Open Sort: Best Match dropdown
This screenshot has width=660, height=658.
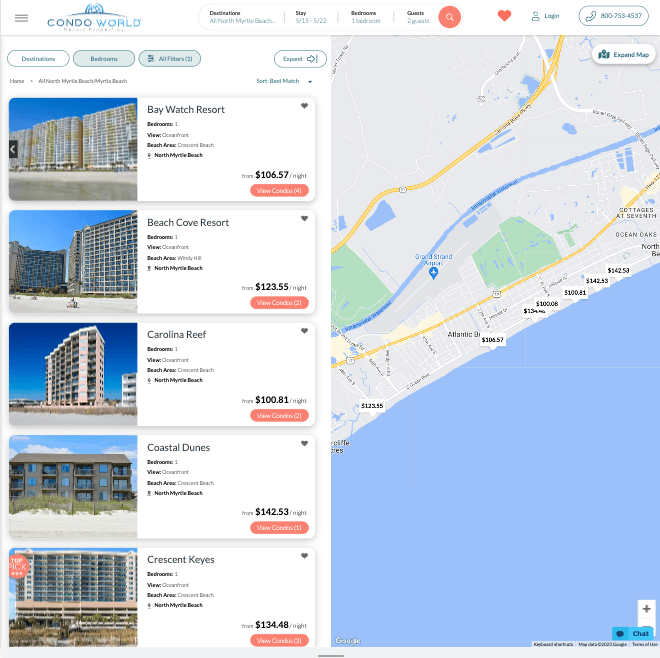pyautogui.click(x=285, y=81)
